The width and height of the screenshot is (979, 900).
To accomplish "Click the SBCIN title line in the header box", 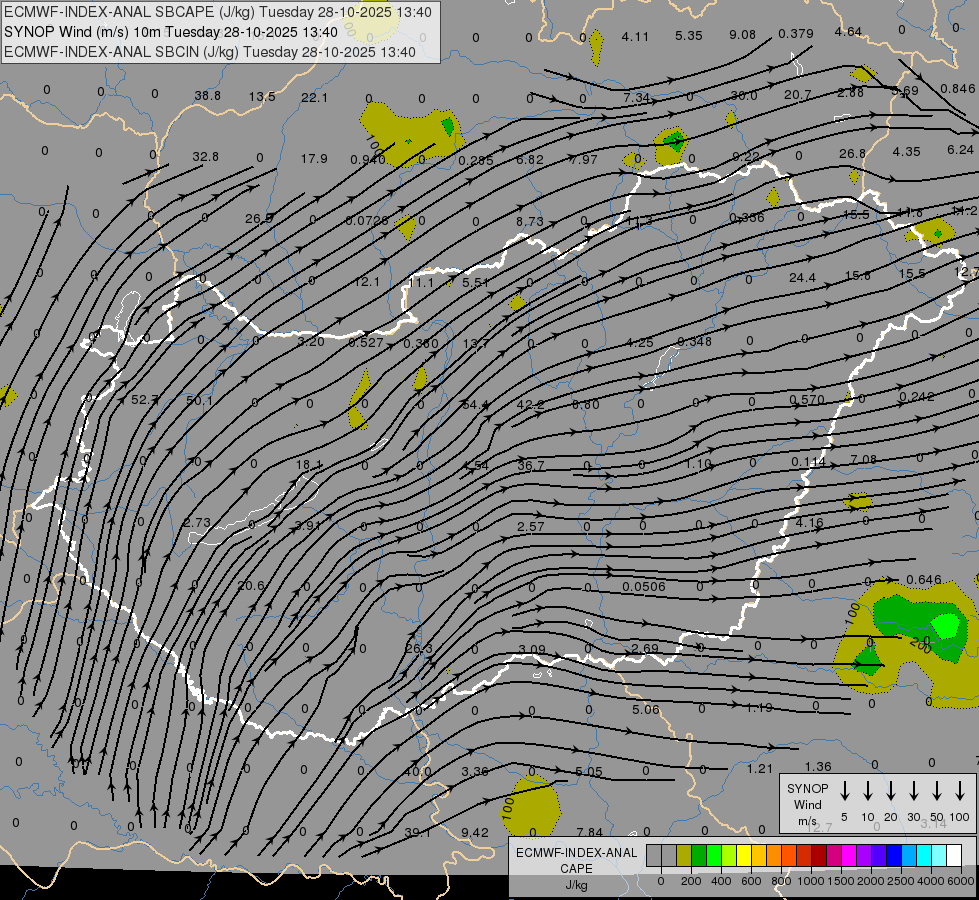I will point(210,52).
